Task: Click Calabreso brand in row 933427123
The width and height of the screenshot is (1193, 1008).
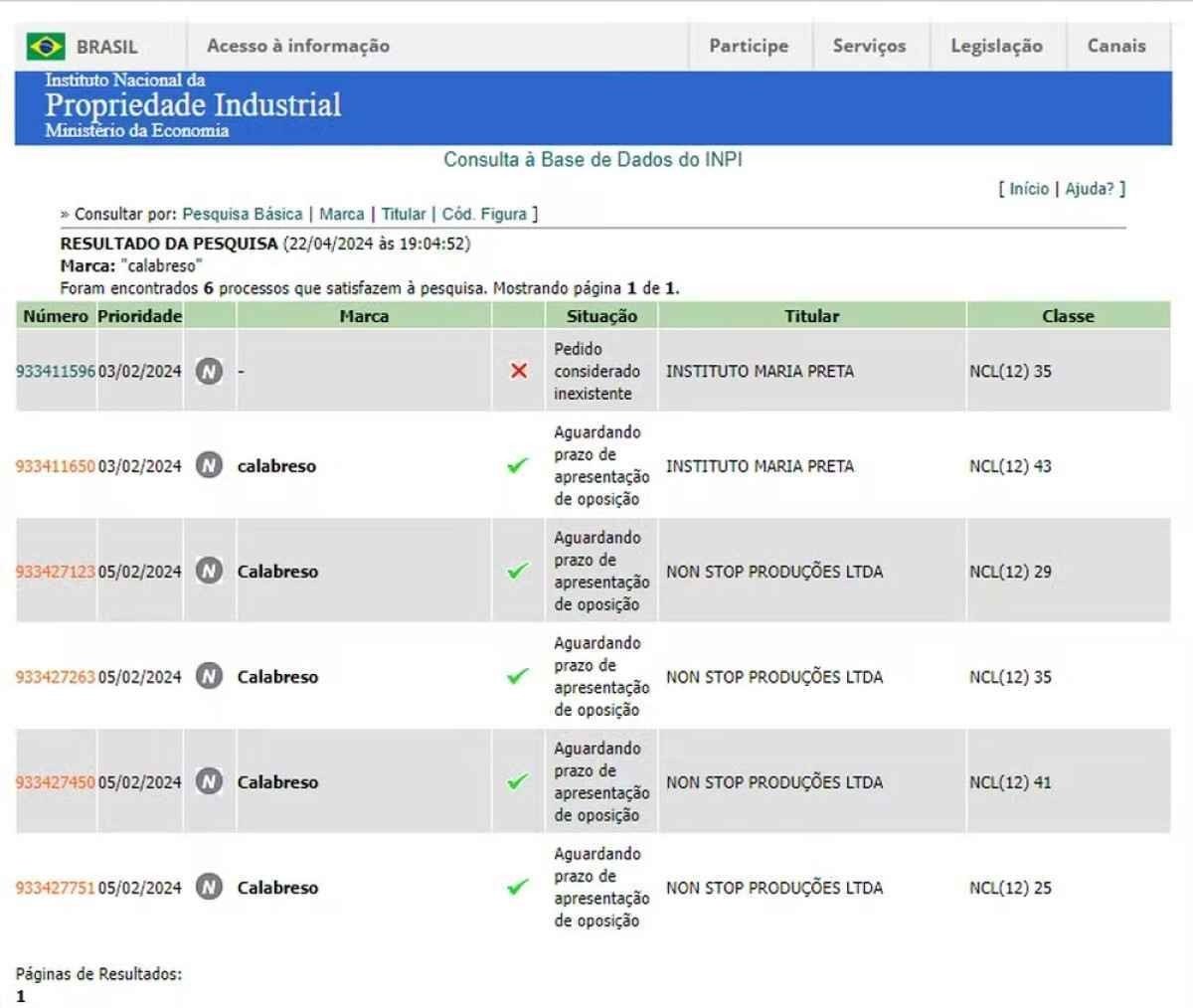Action: click(x=277, y=572)
